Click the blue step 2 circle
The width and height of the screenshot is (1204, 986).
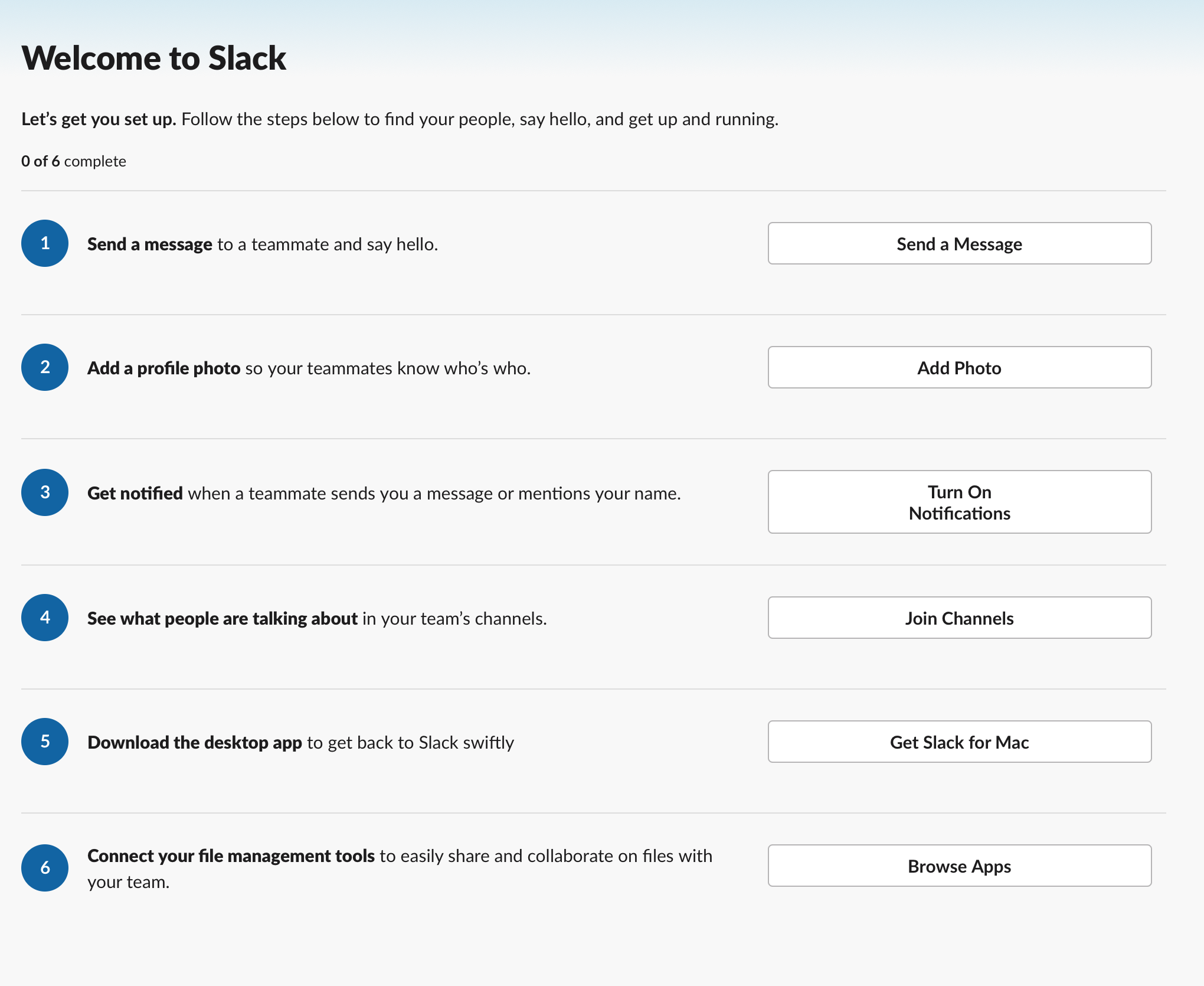pos(45,367)
